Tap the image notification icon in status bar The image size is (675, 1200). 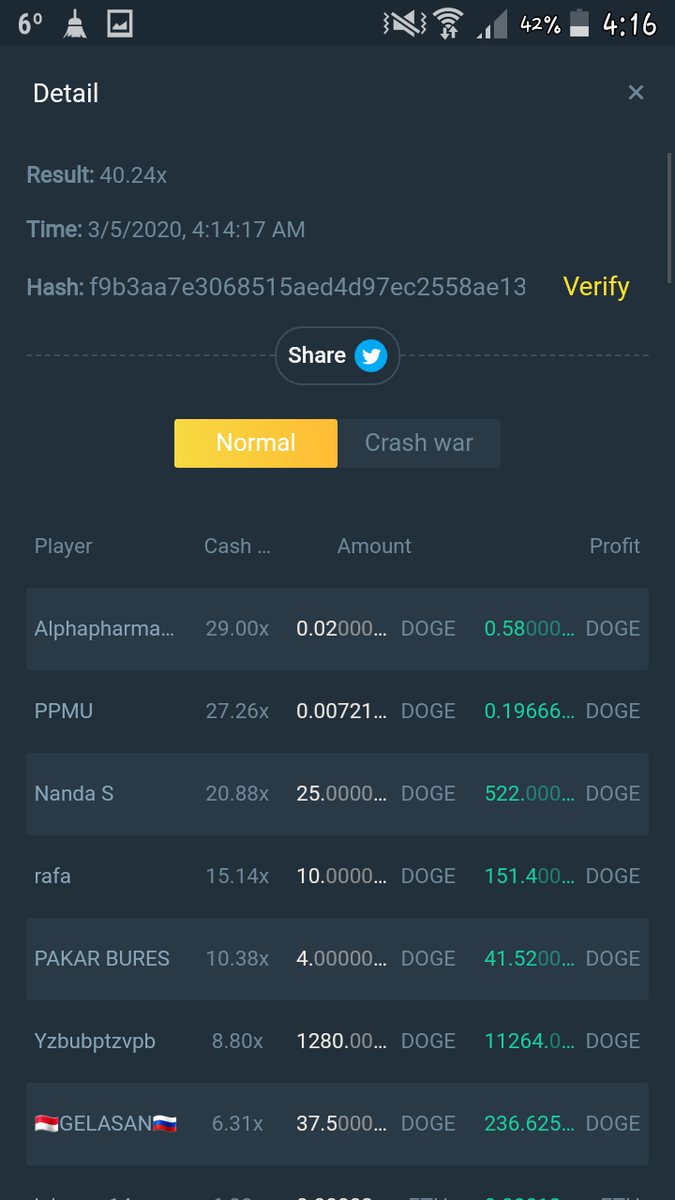(x=120, y=23)
